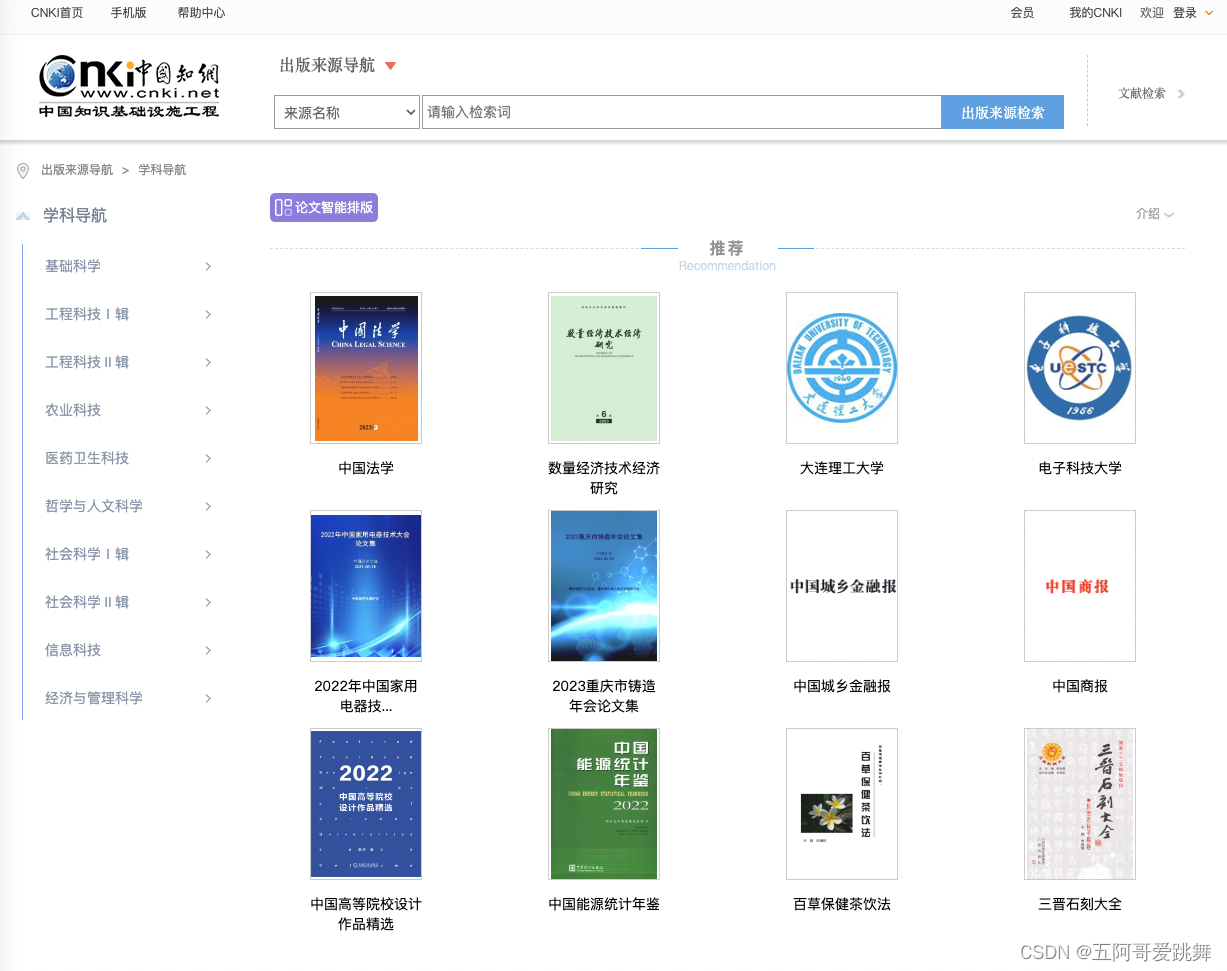Expand chevron next to 经济与管理科学
Viewport: 1227px width, 971px height.
click(208, 698)
